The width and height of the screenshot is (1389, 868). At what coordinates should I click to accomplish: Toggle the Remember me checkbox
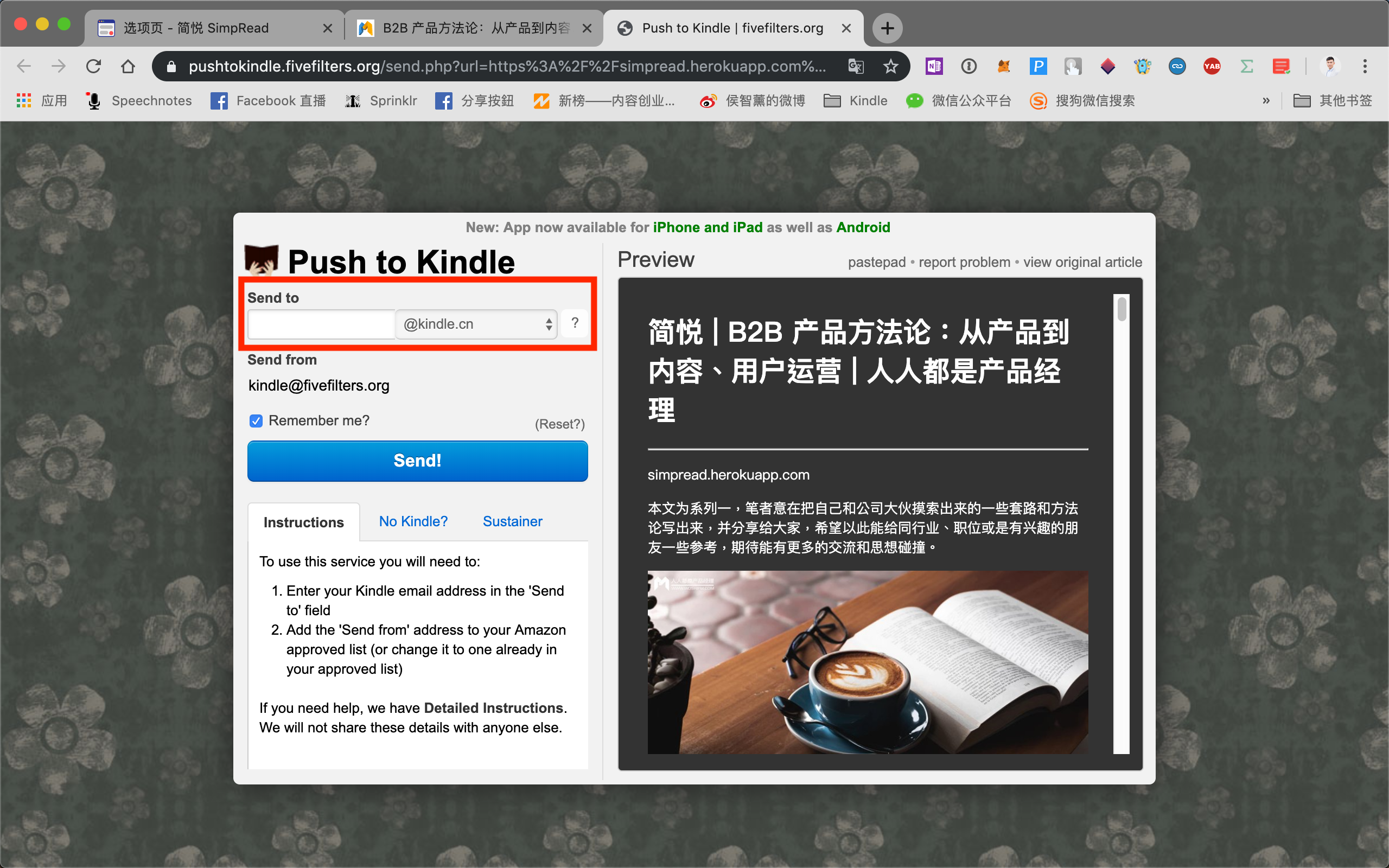256,421
